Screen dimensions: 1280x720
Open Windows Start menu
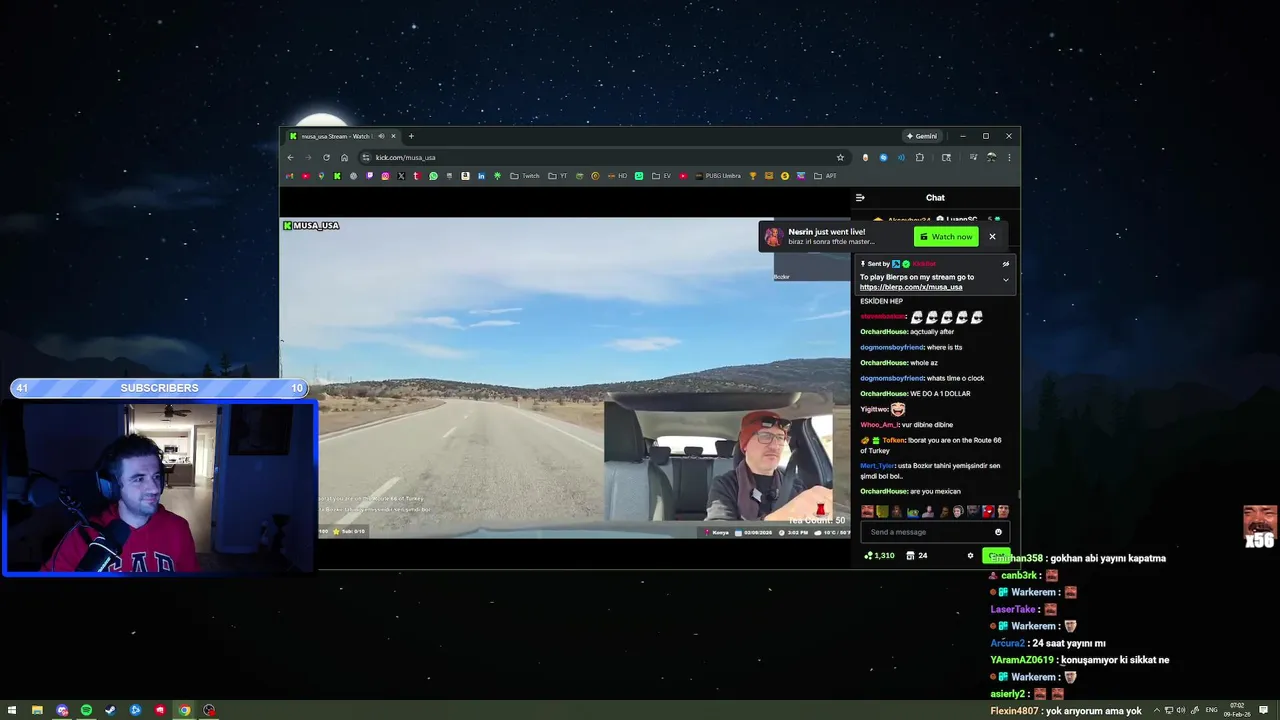12,711
